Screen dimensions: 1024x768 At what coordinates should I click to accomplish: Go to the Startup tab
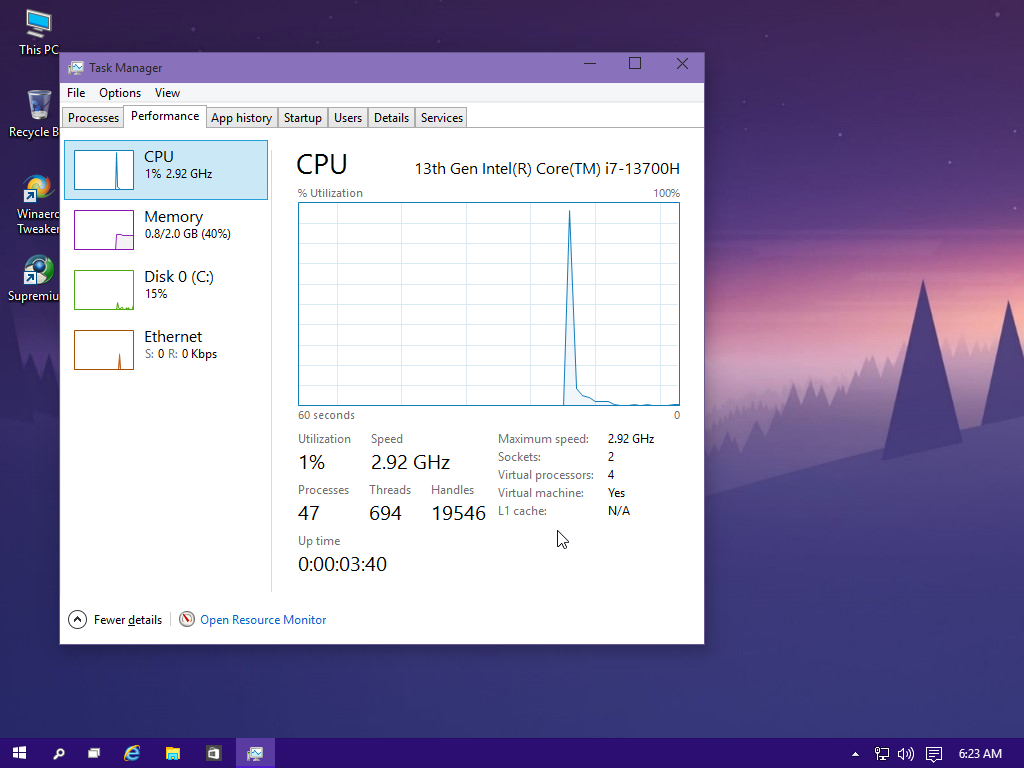pyautogui.click(x=302, y=118)
